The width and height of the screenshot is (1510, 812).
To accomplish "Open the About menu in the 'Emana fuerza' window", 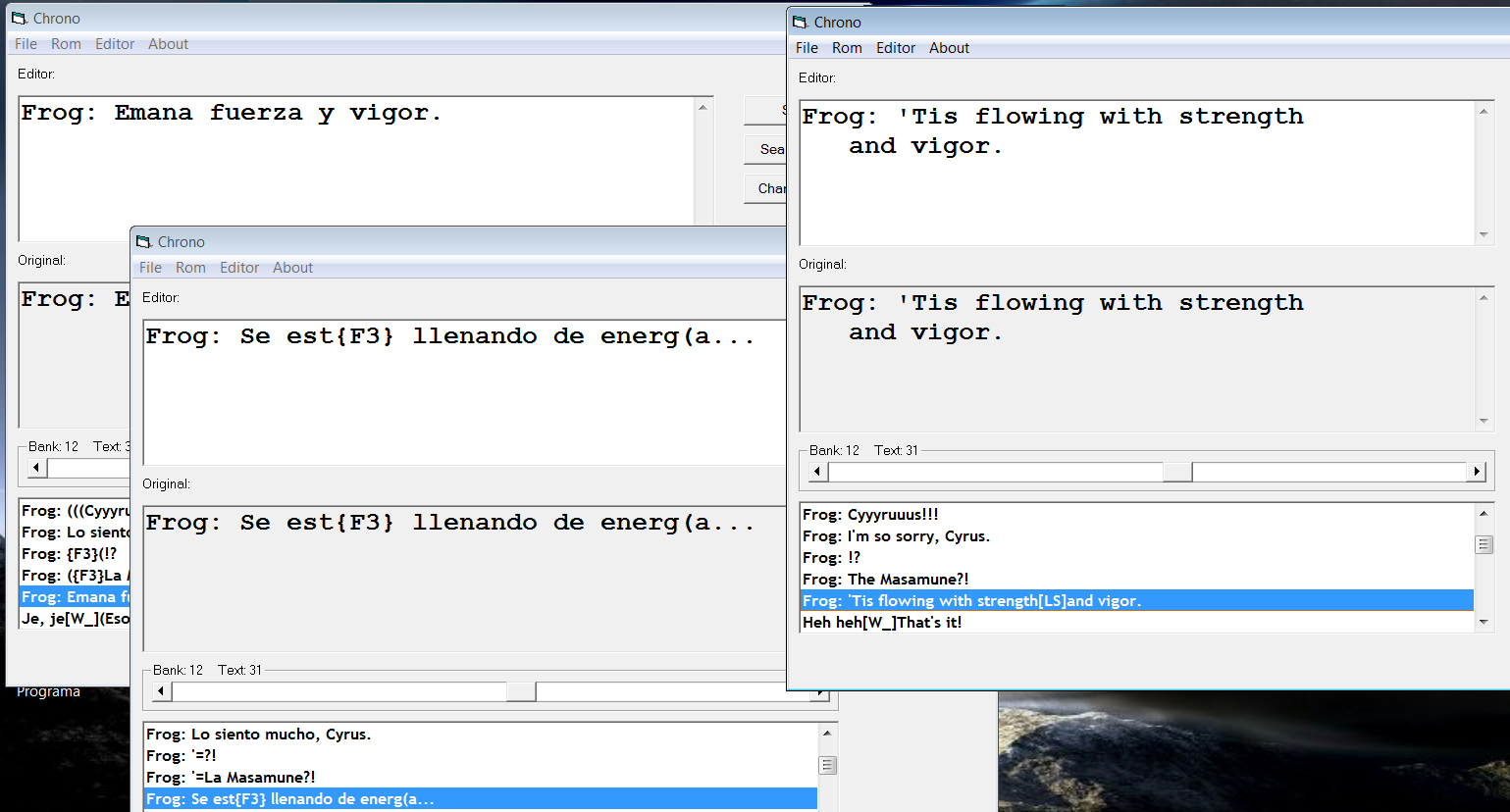I will tap(168, 44).
